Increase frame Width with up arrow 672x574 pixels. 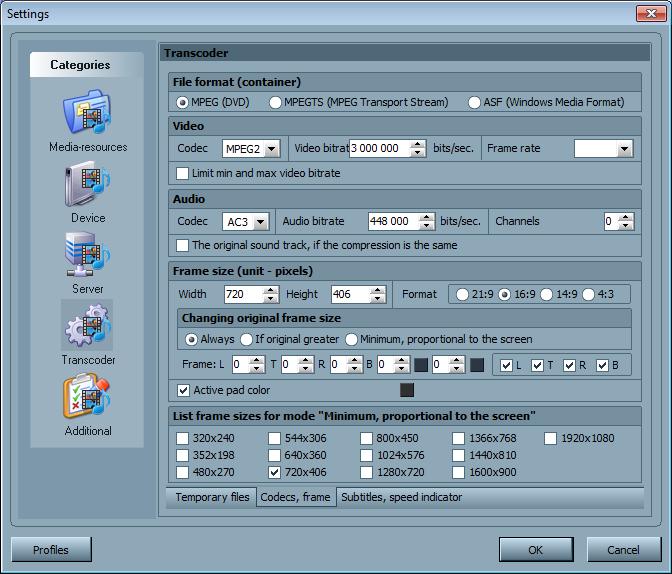click(x=270, y=290)
